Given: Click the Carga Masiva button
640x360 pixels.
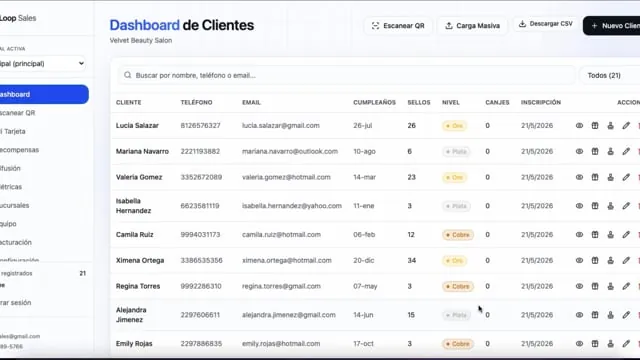Looking at the screenshot, I should tap(472, 26).
